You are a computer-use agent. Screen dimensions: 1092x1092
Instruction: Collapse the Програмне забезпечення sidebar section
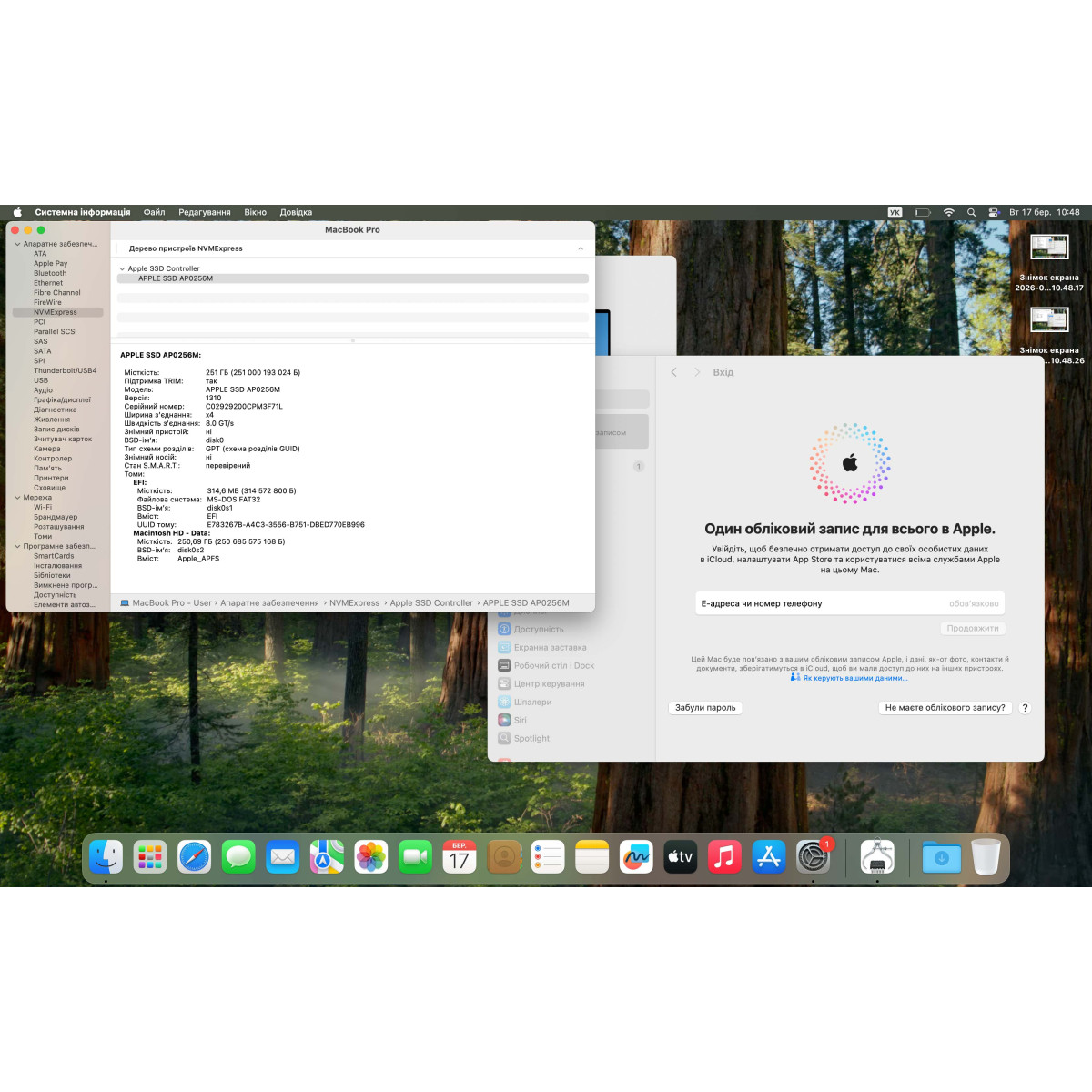click(x=17, y=546)
